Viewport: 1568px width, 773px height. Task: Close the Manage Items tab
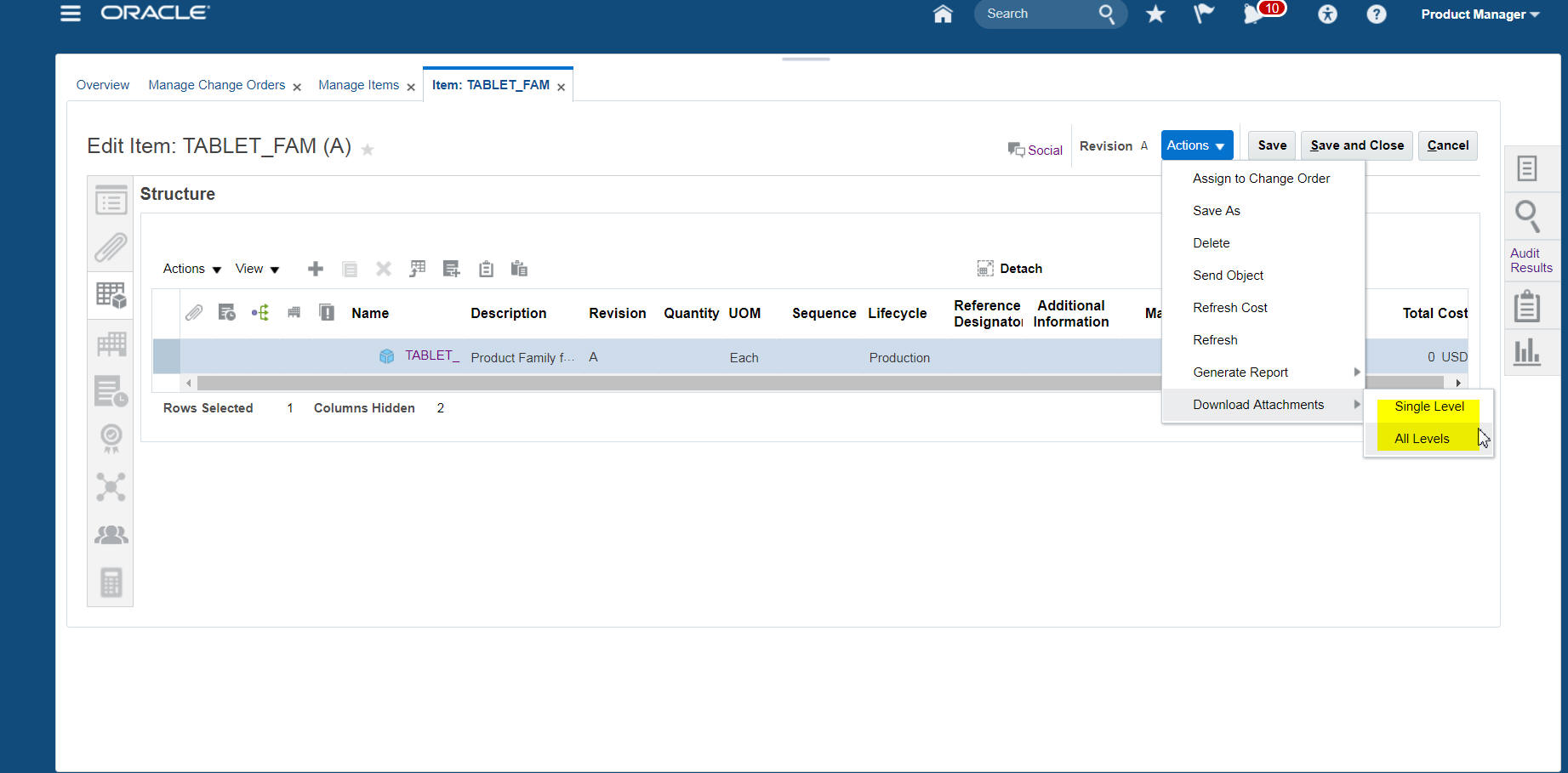pyautogui.click(x=411, y=87)
